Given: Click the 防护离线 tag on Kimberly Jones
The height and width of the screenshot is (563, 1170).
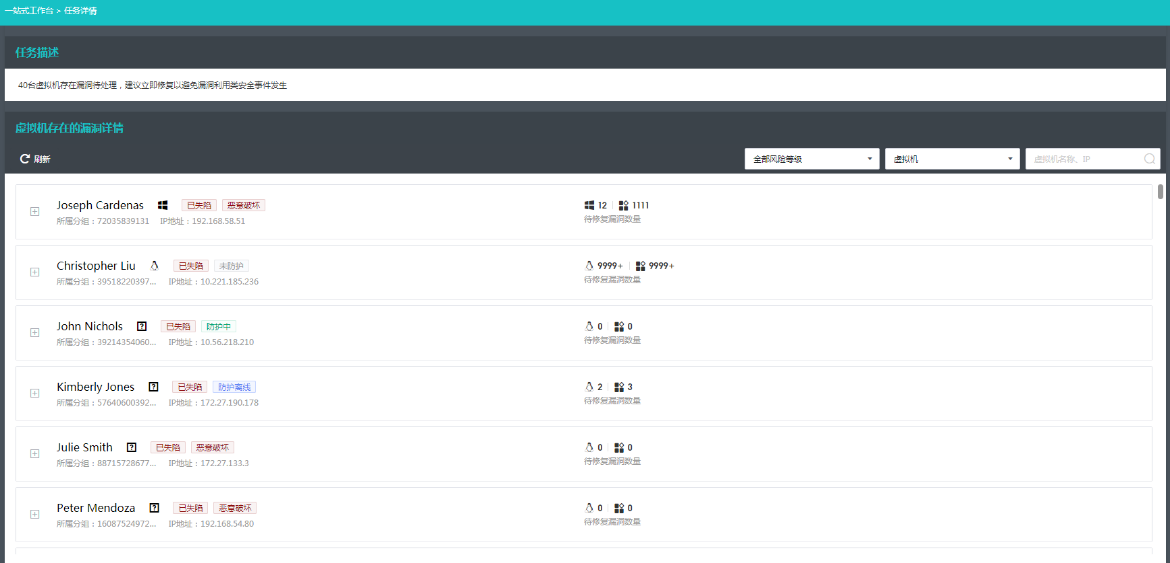Looking at the screenshot, I should [x=234, y=387].
